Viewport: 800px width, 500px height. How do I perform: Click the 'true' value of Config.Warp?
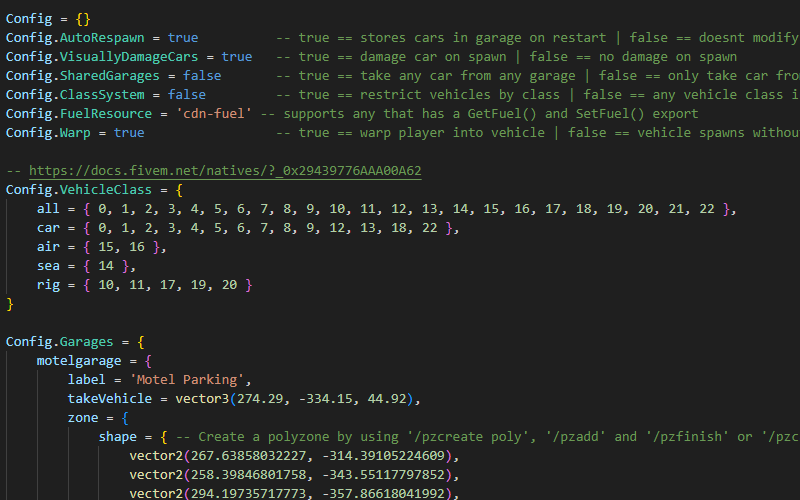tap(129, 133)
